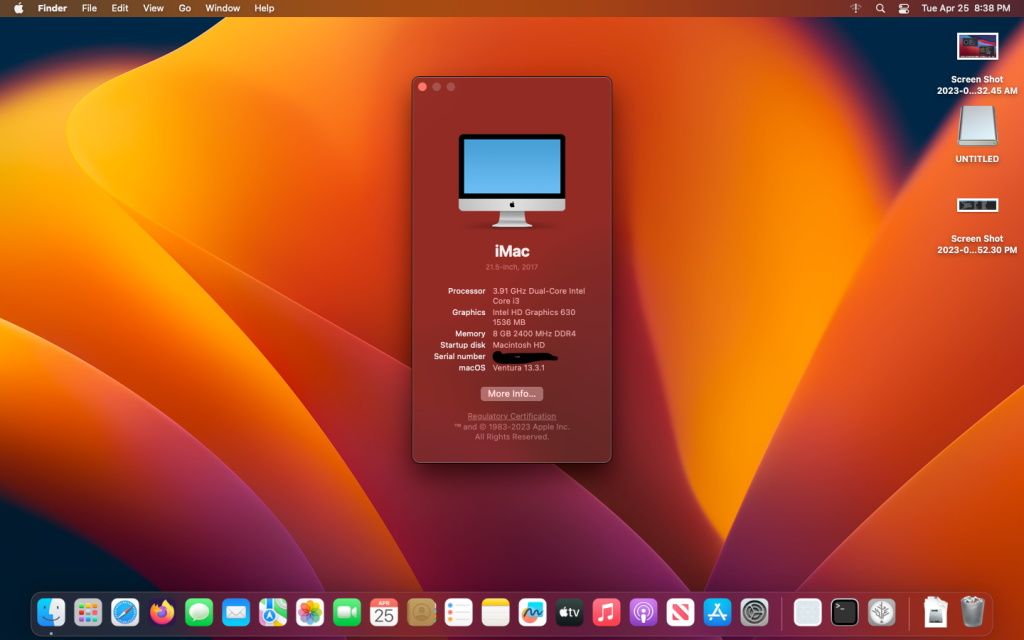Open the Window menu
The image size is (1024, 640).
[x=222, y=8]
